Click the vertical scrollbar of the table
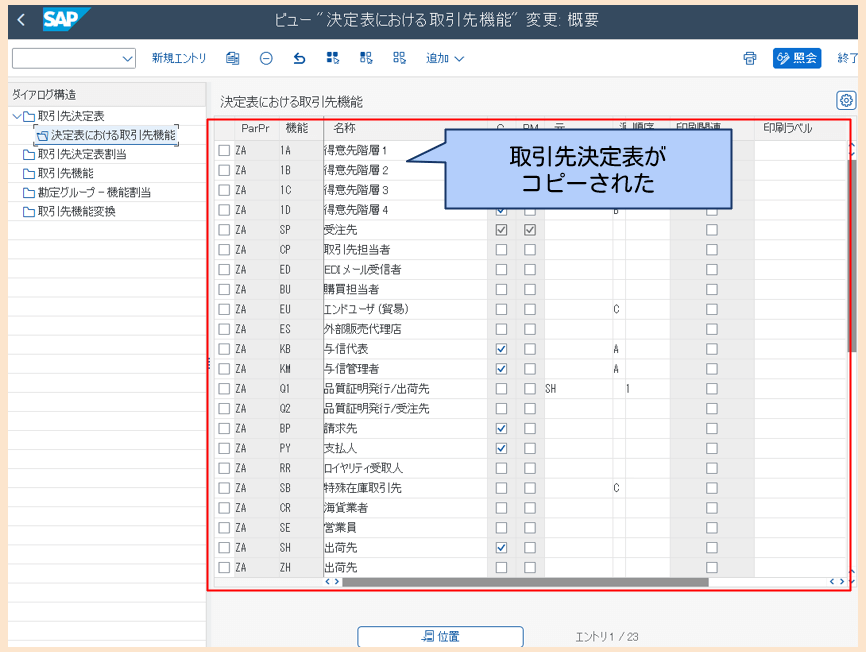 click(853, 255)
